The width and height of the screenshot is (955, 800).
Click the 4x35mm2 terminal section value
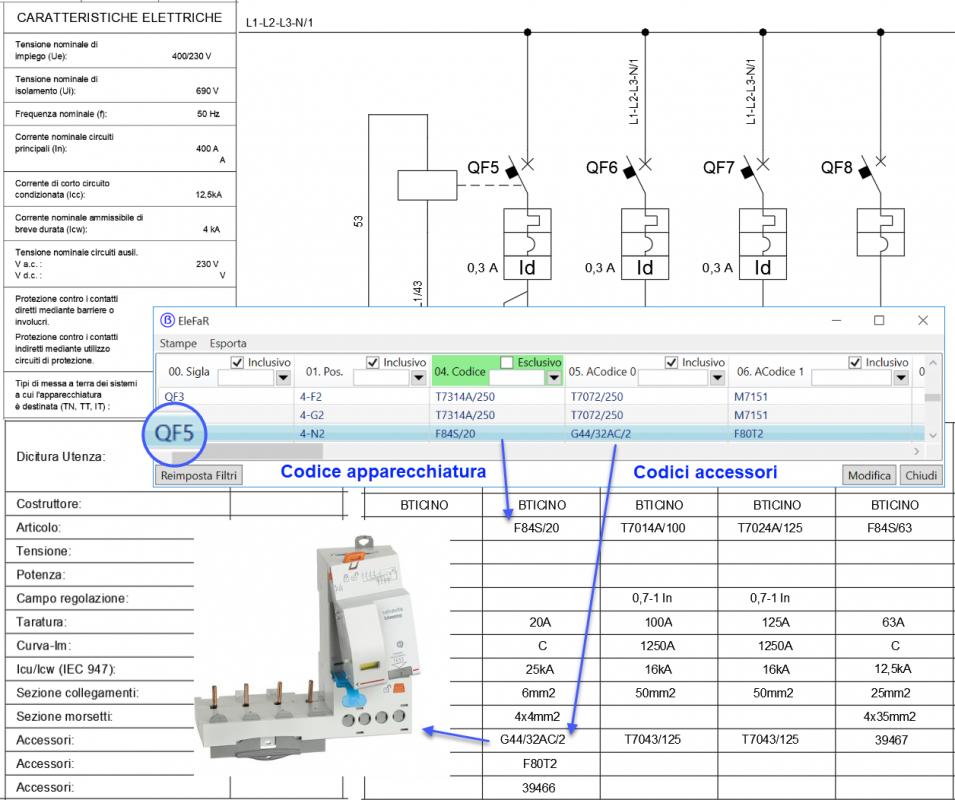click(889, 717)
